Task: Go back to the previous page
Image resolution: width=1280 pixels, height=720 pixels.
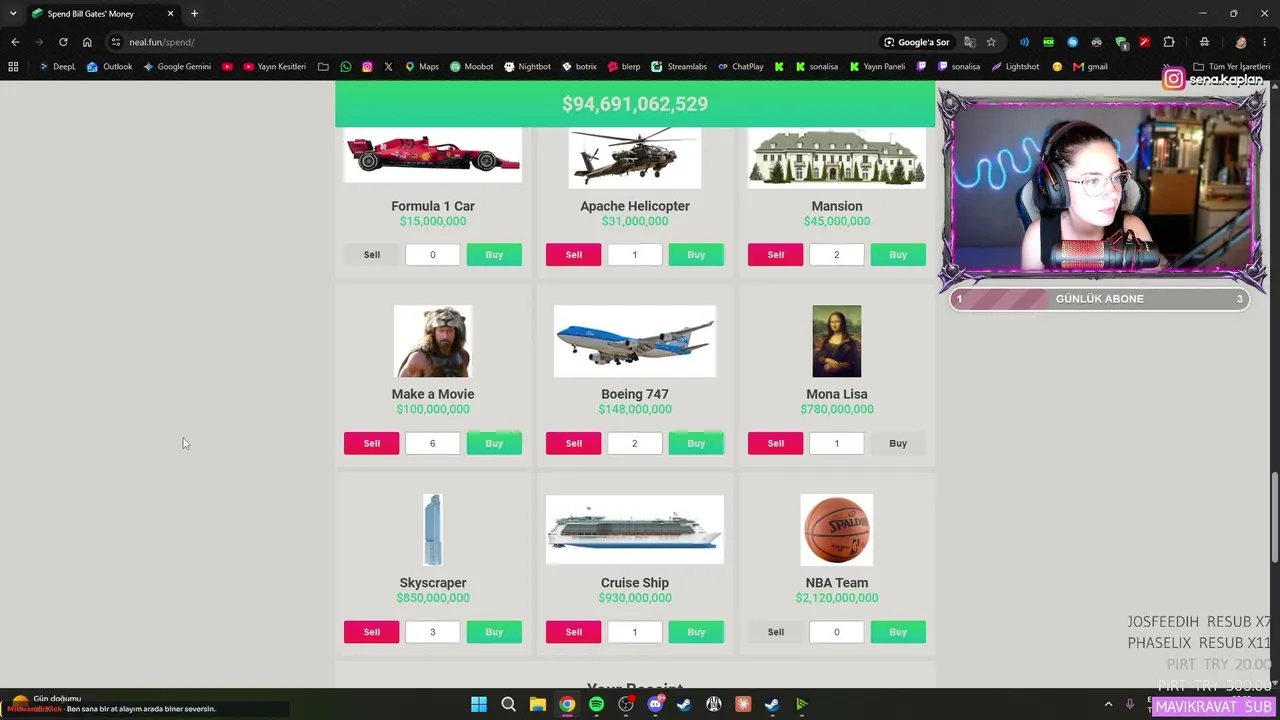Action: pyautogui.click(x=15, y=42)
